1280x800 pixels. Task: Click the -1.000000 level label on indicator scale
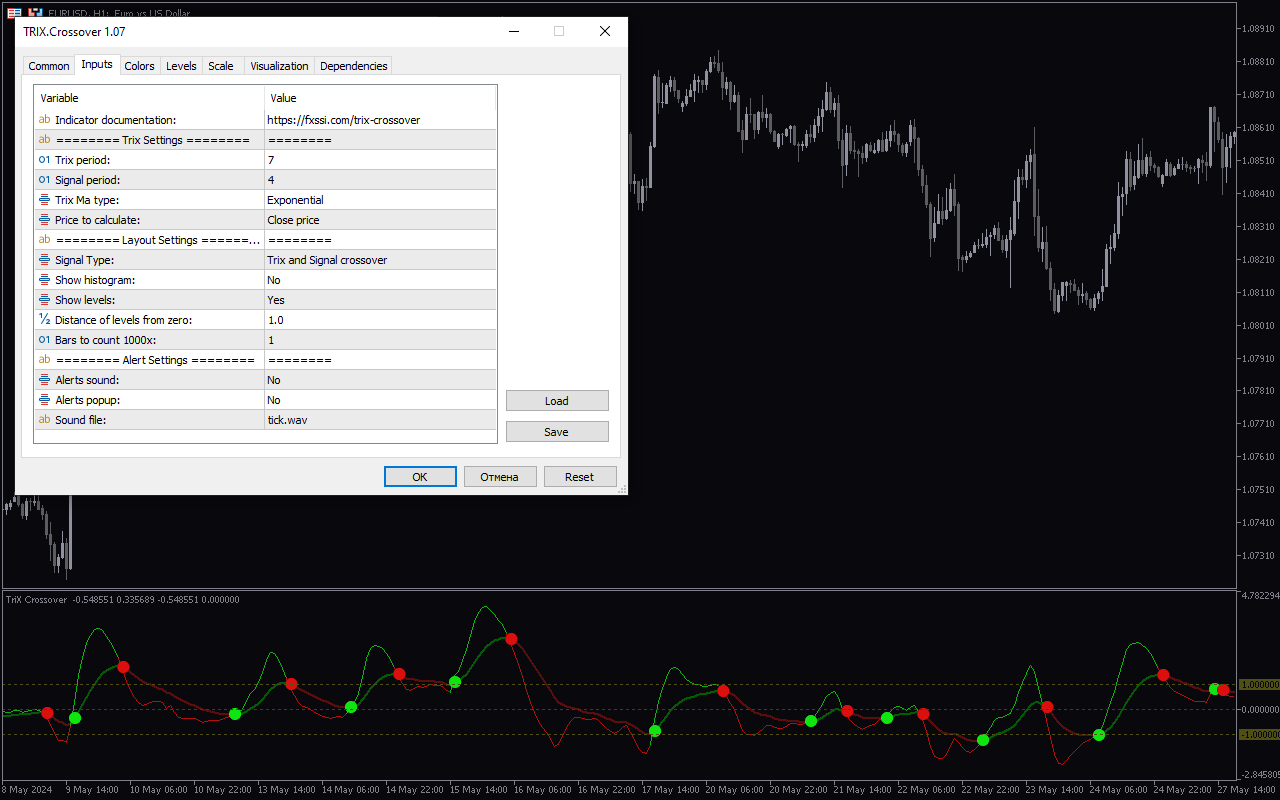(x=1258, y=734)
